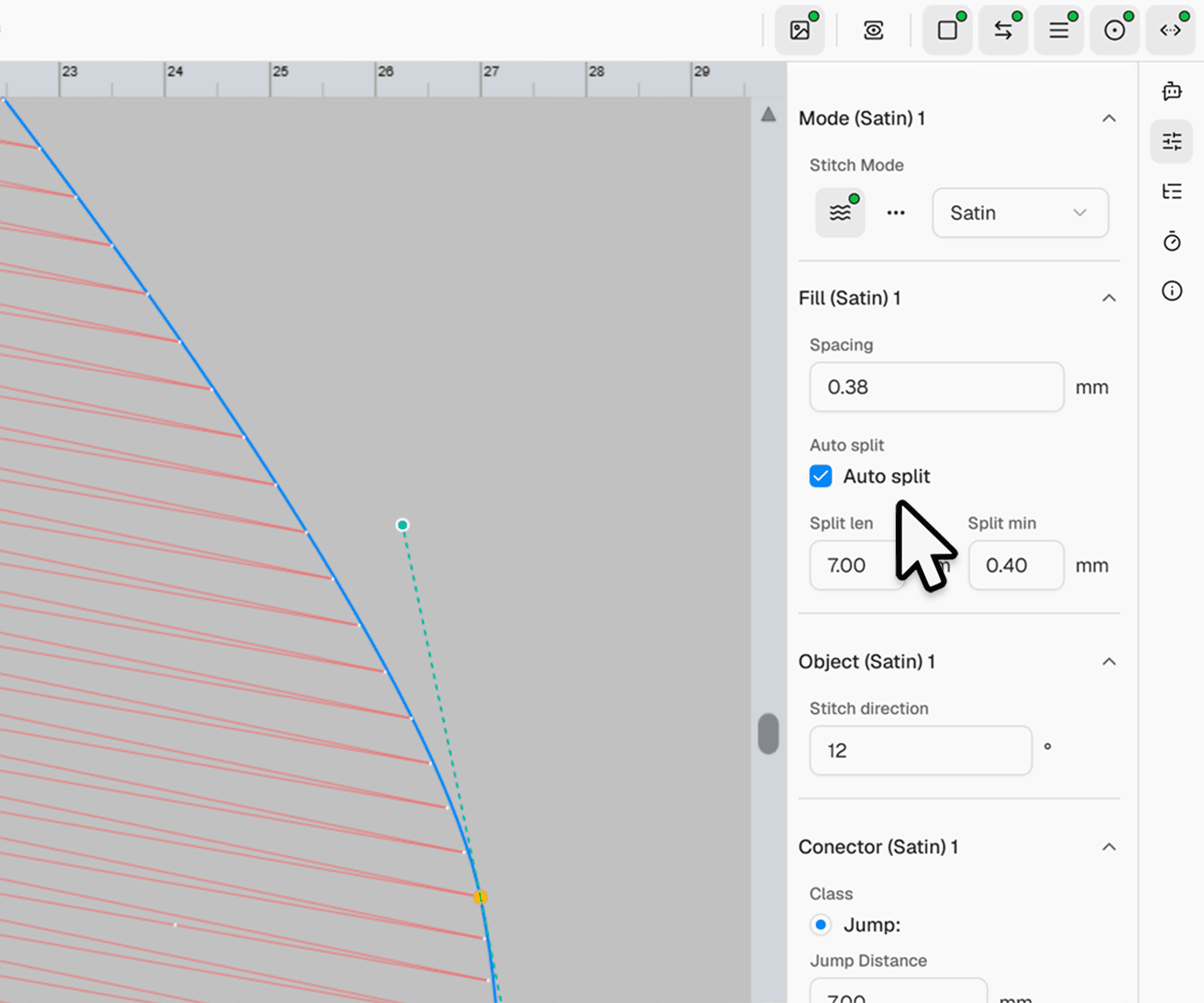Open the stopwatch sidebar panel
Screen dimensions: 1204x1003
pyautogui.click(x=1172, y=241)
